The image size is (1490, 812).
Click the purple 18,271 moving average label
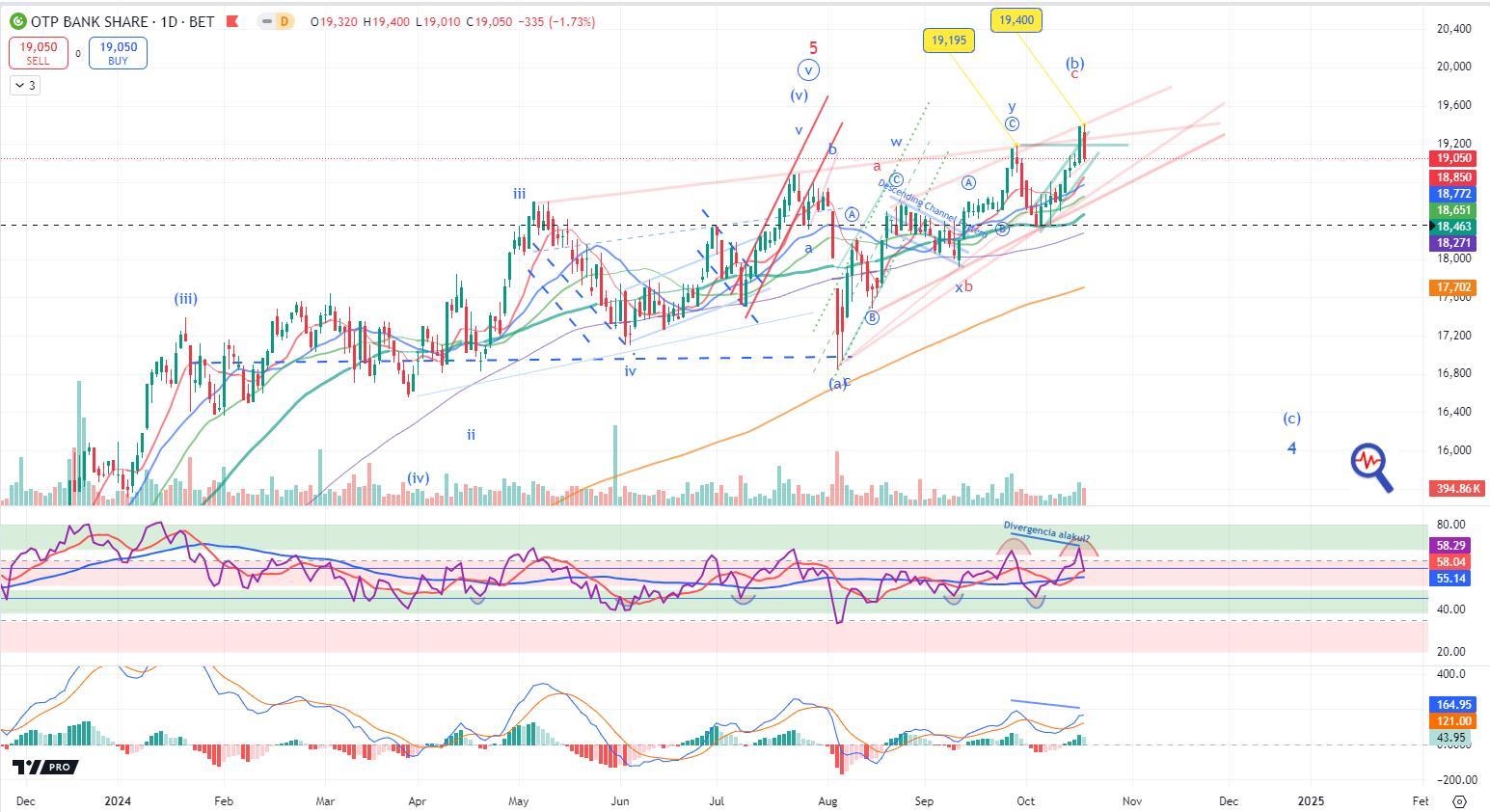(1454, 244)
